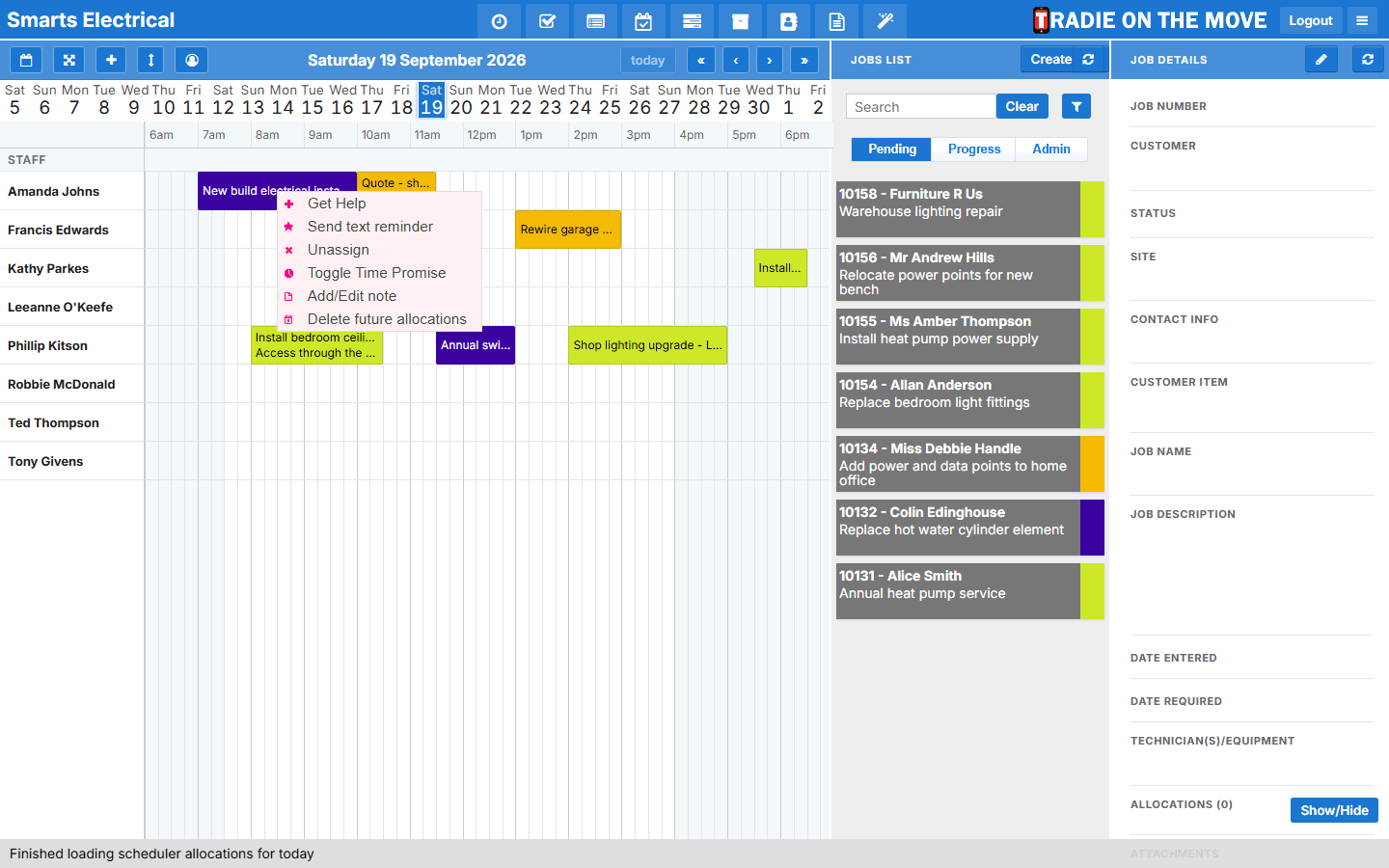This screenshot has width=1389, height=868.
Task: Open the magic wand icon in top bar
Action: click(885, 21)
